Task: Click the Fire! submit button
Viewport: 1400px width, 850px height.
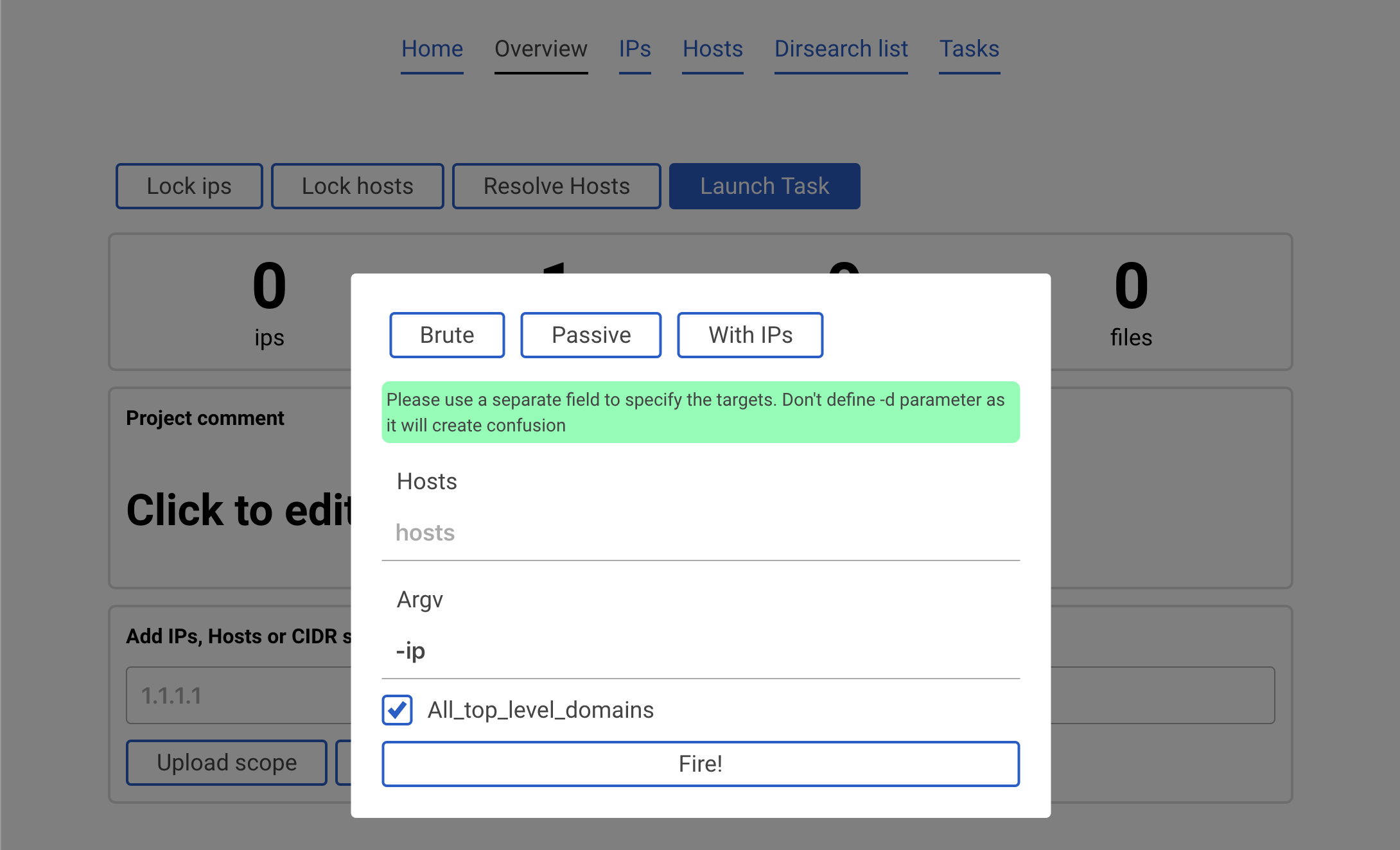Action: click(x=700, y=764)
